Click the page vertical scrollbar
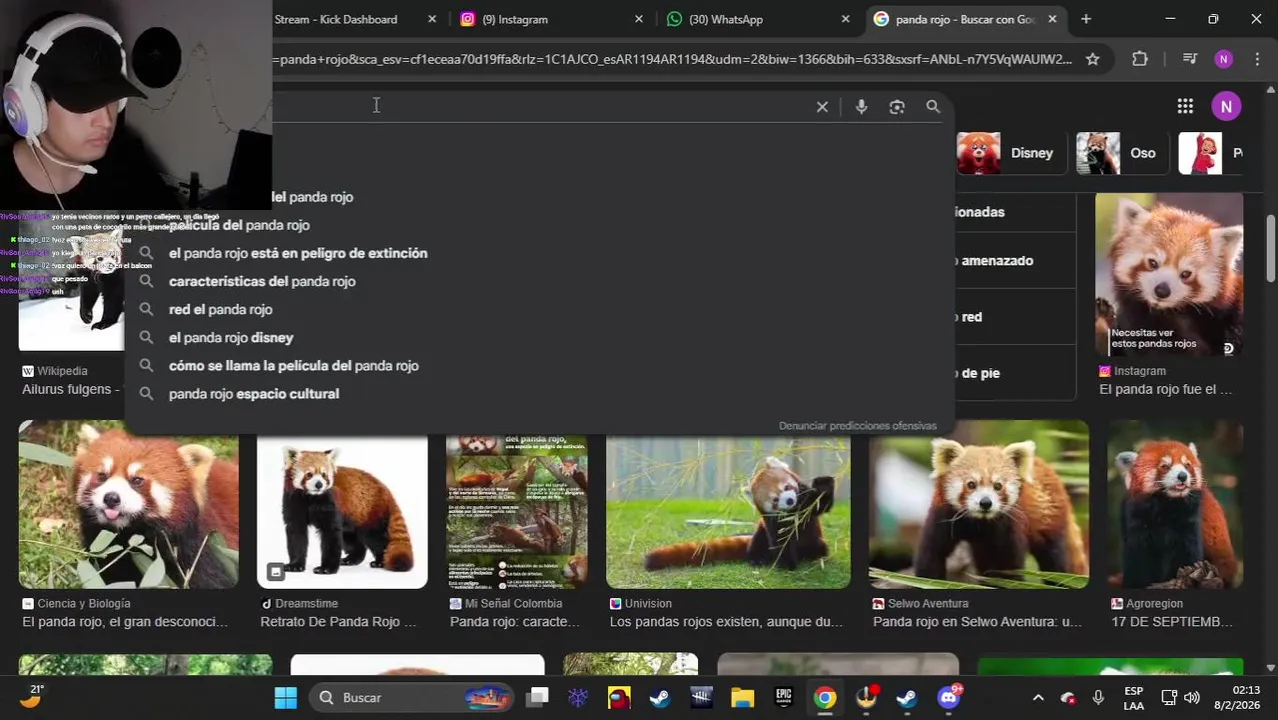 (1271, 250)
